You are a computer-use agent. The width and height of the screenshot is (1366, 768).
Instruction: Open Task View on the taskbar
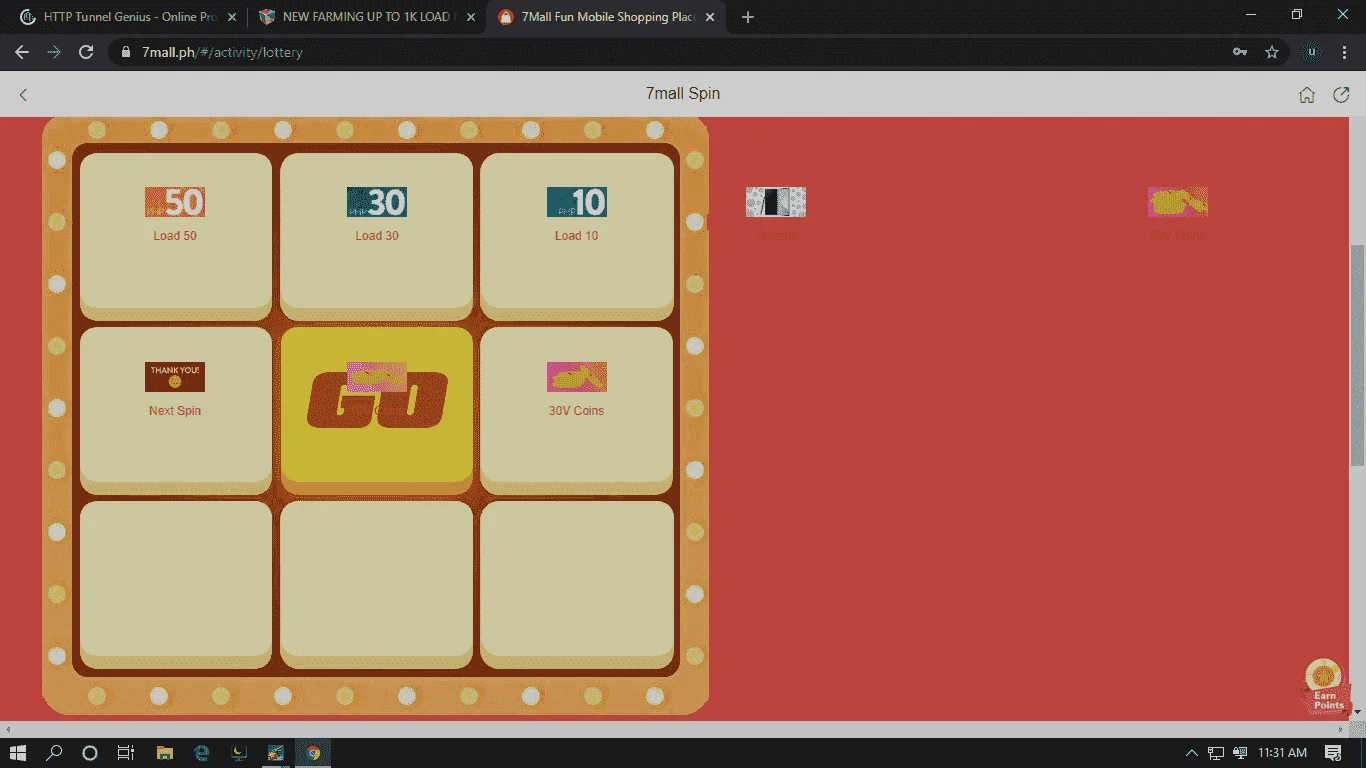pyautogui.click(x=126, y=753)
